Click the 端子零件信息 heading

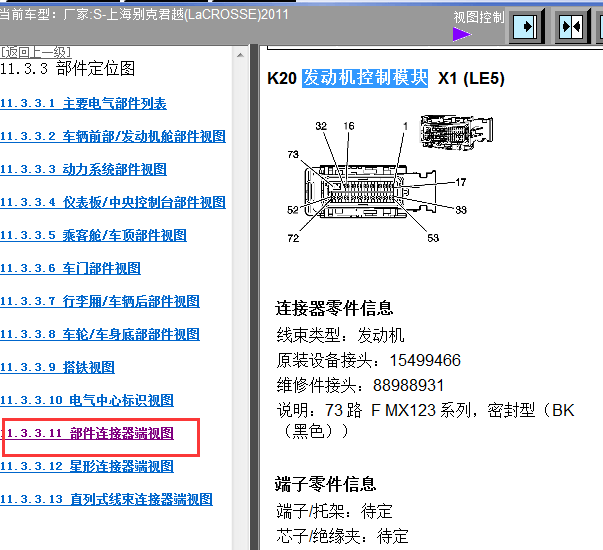coord(325,484)
